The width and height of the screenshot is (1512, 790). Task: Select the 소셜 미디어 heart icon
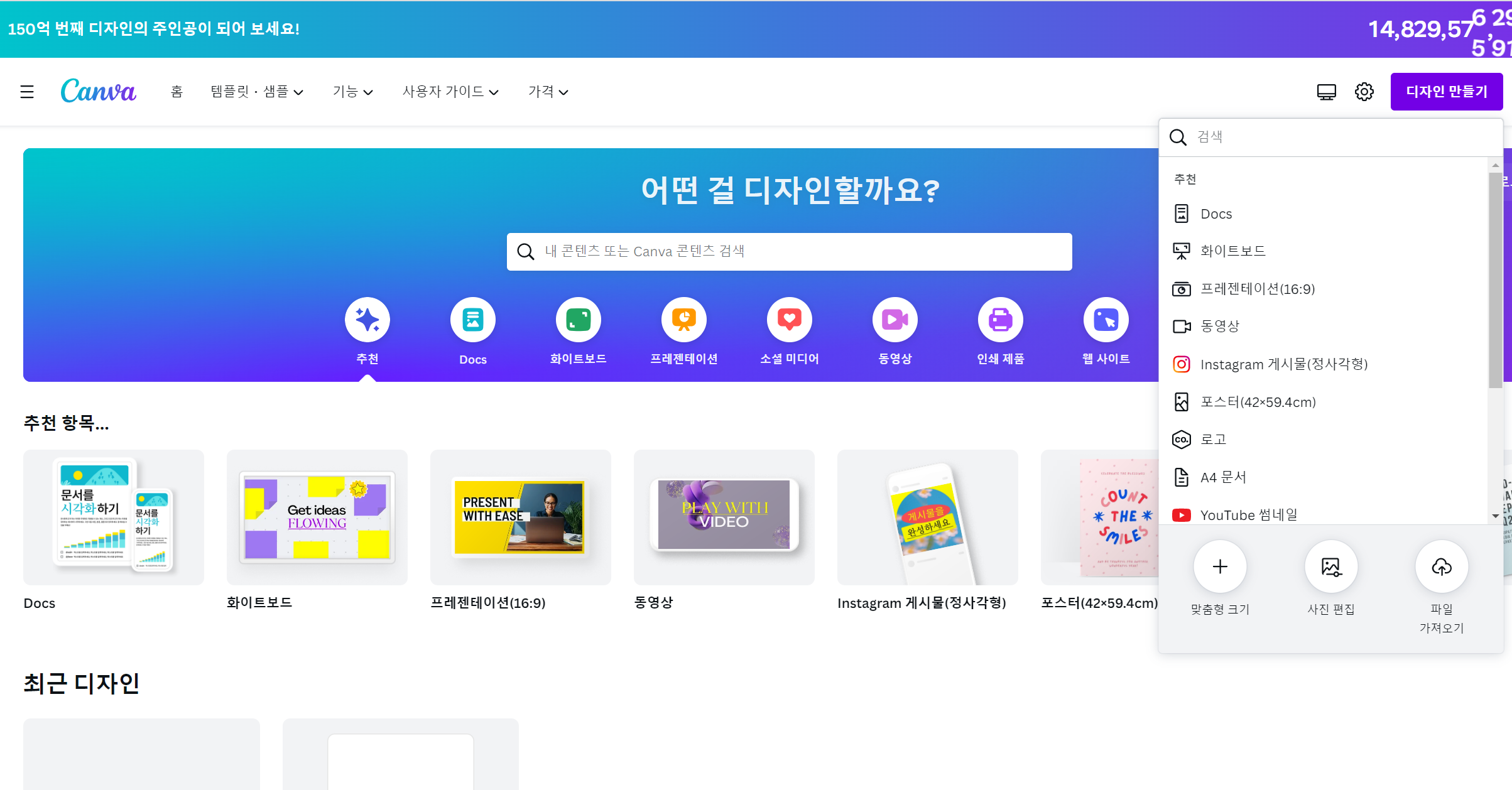(x=790, y=320)
